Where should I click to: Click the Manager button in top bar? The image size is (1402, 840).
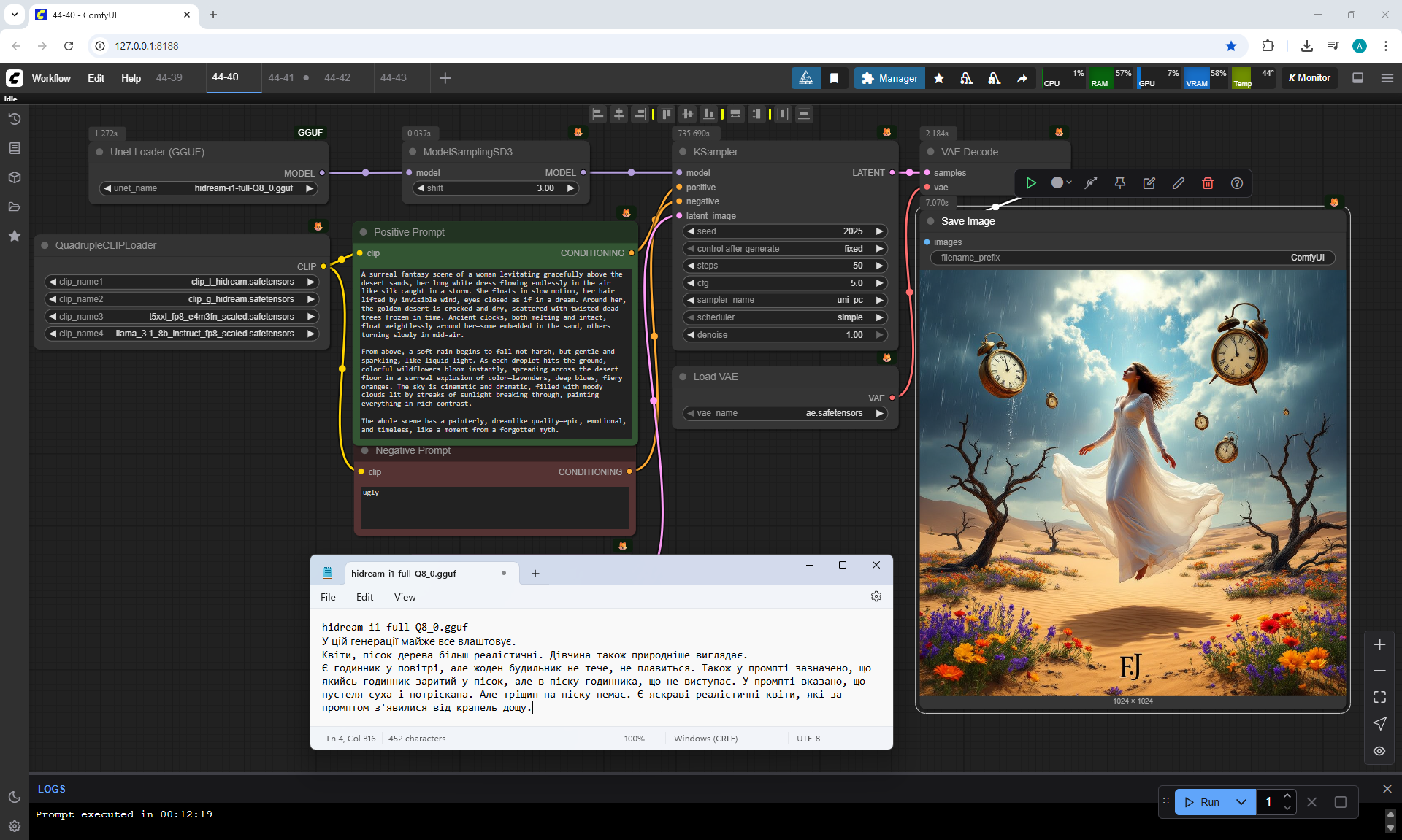point(889,78)
